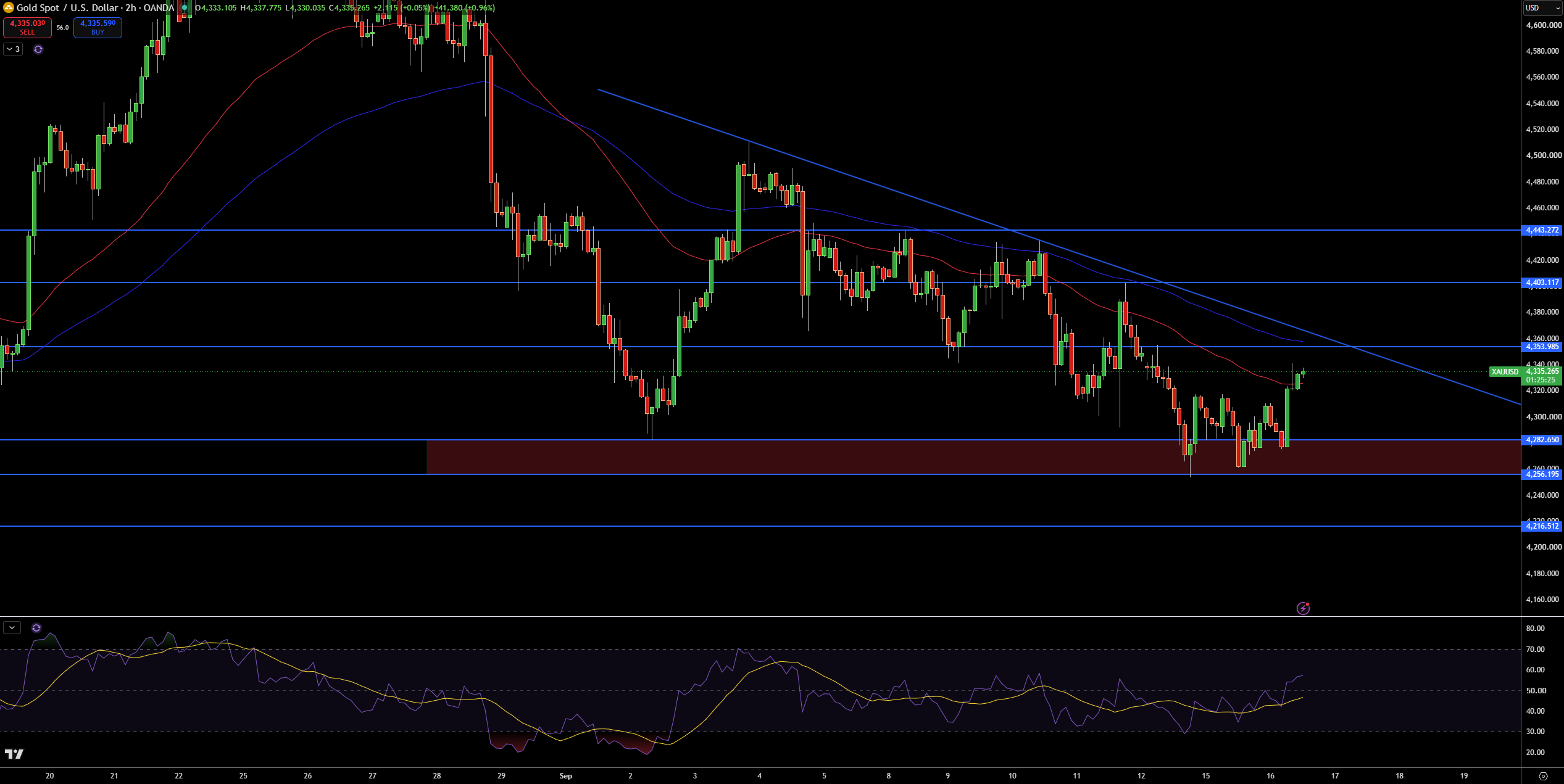Click the high value H4,337.775
Viewport: 1564px width, 784px height.
pyautogui.click(x=260, y=8)
